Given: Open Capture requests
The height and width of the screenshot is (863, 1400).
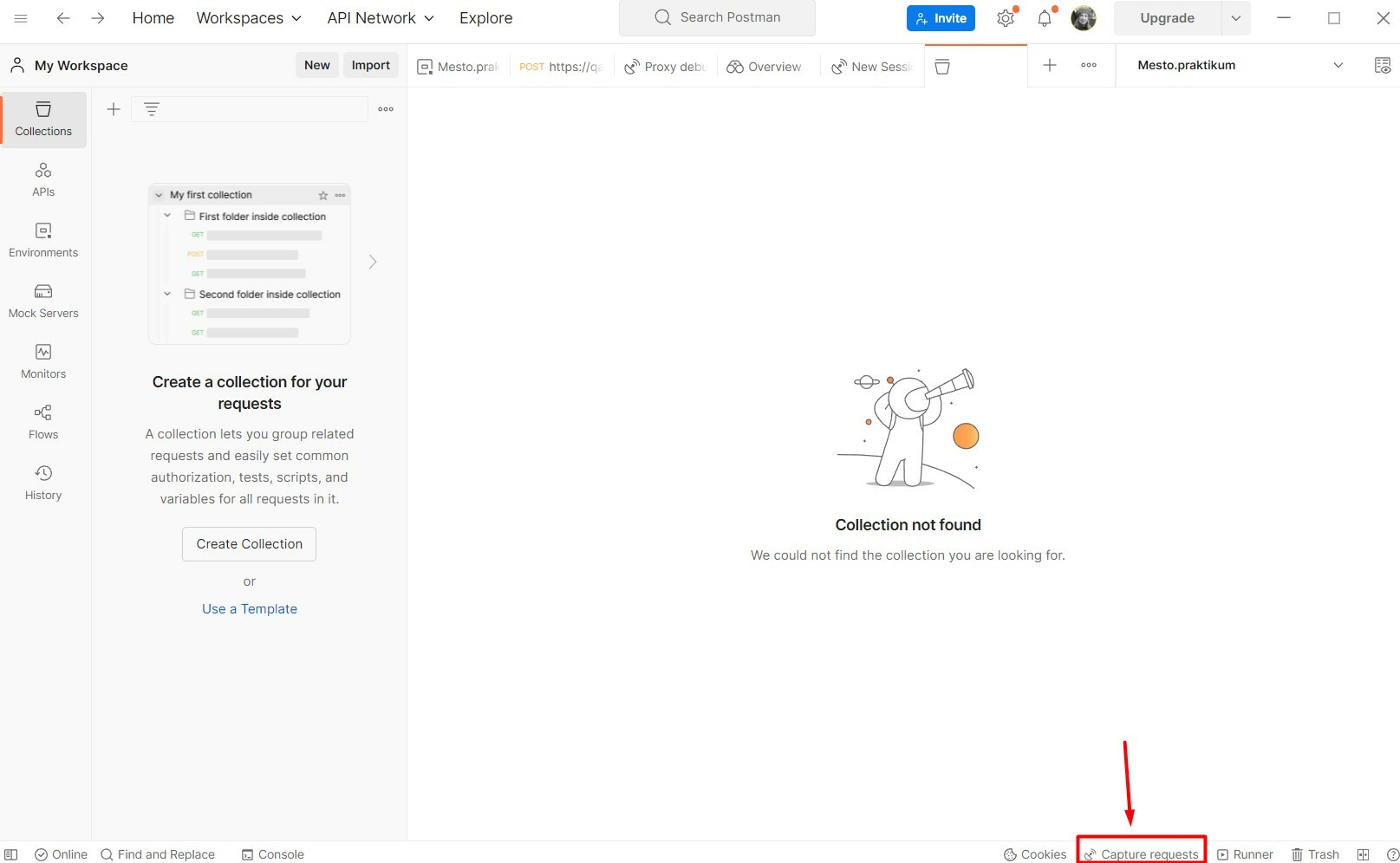Looking at the screenshot, I should (x=1142, y=854).
